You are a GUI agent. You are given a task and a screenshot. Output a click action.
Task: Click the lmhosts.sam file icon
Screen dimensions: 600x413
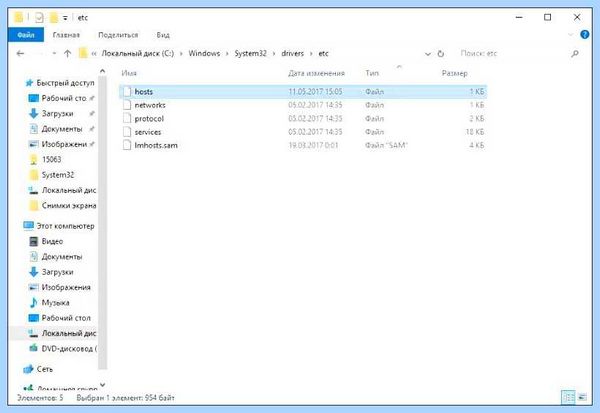pos(127,145)
